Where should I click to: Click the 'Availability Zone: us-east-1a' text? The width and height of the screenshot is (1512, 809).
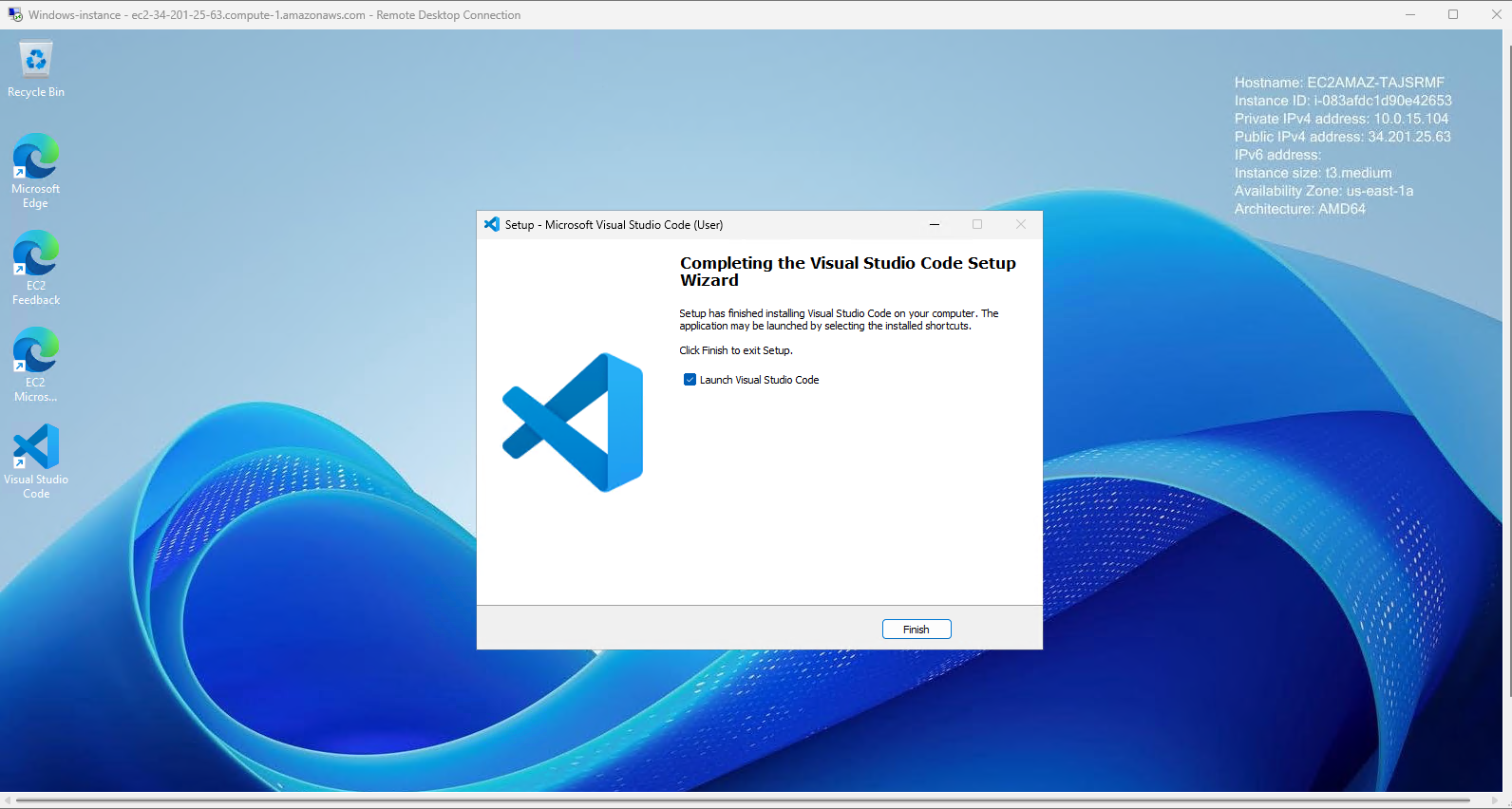[x=1324, y=191]
